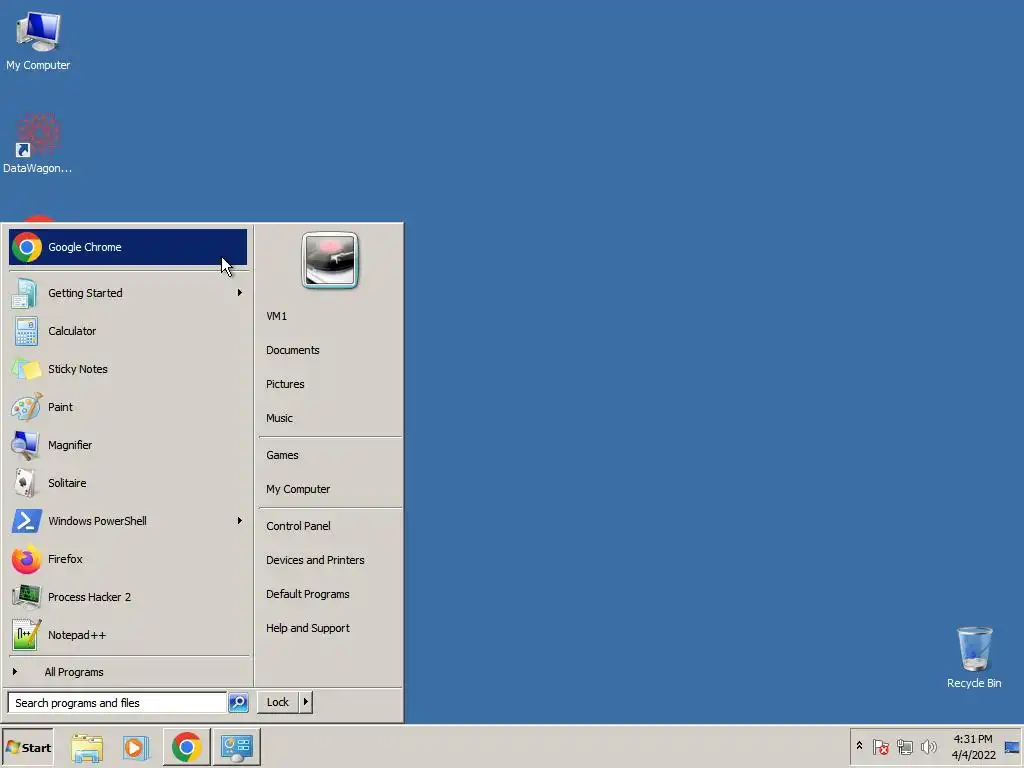Open Help and Support

pyautogui.click(x=308, y=628)
